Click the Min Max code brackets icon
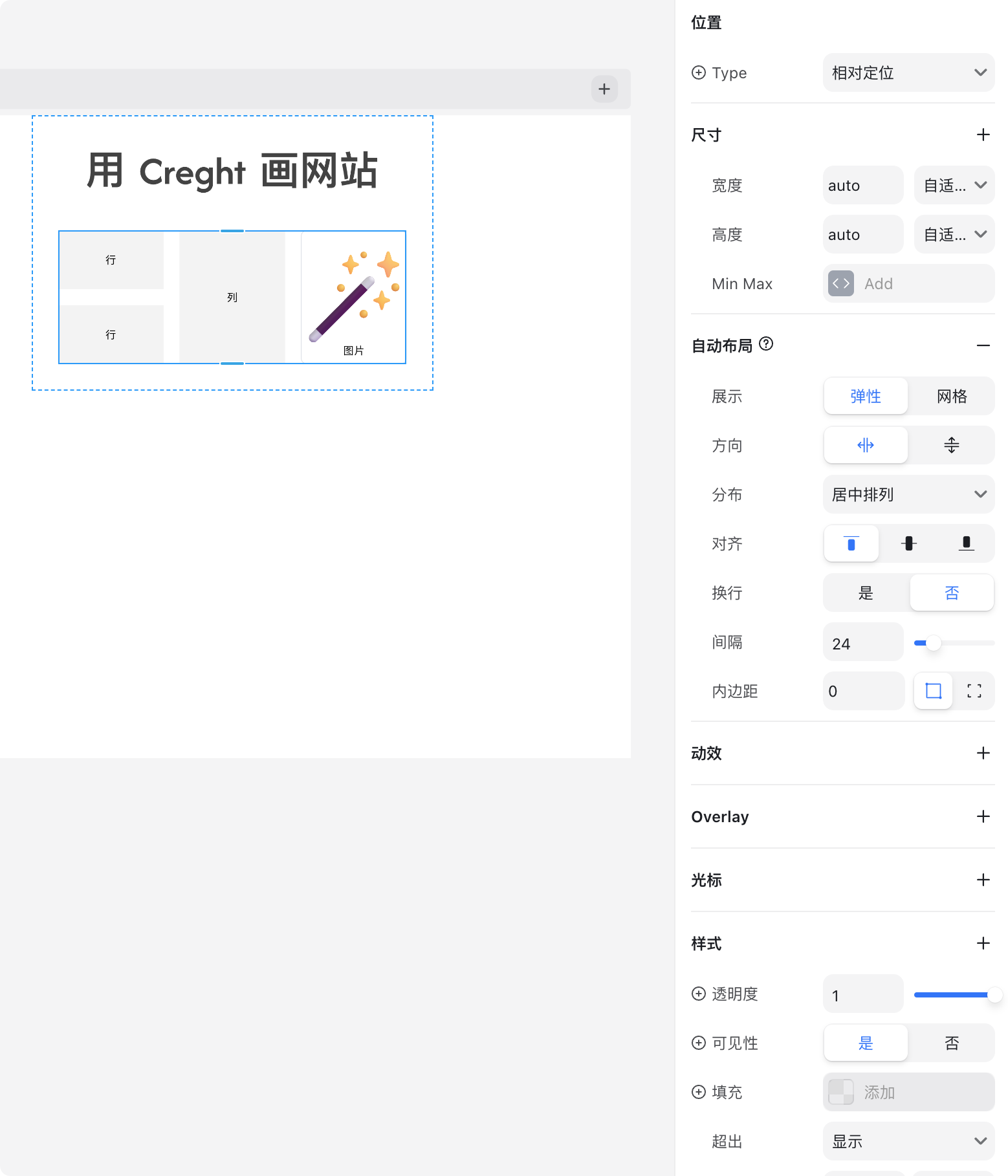1008x1176 pixels. point(841,283)
